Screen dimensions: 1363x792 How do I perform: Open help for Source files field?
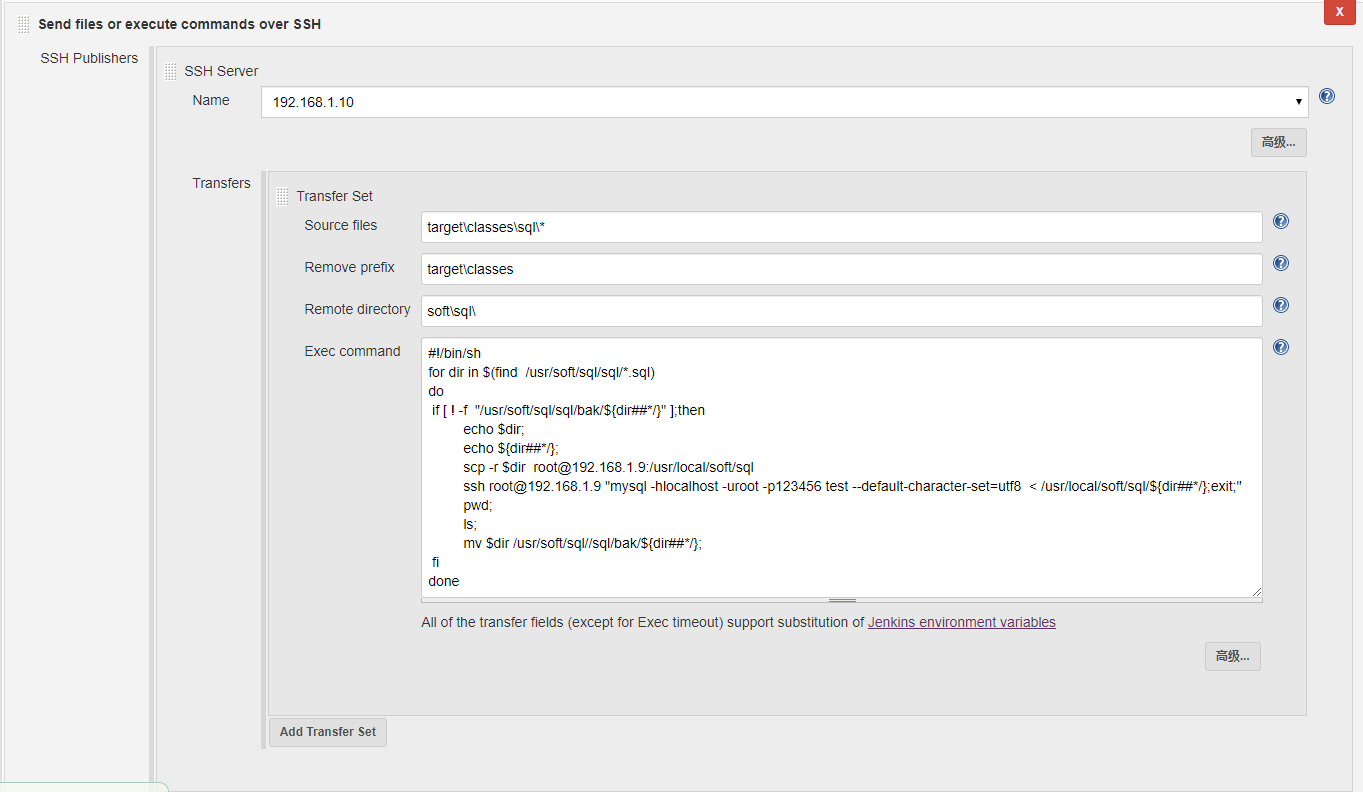(x=1281, y=221)
